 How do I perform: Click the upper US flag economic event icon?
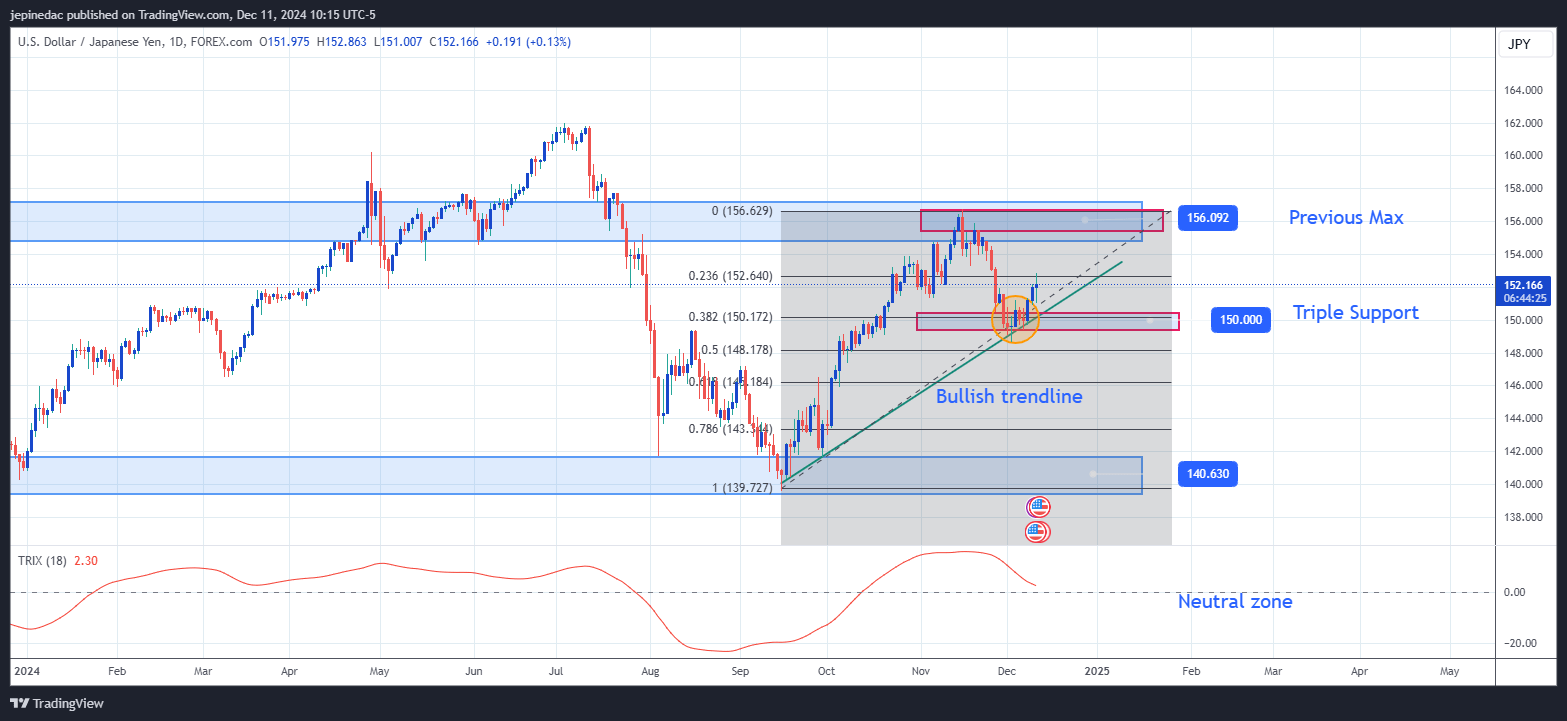pyautogui.click(x=1038, y=508)
